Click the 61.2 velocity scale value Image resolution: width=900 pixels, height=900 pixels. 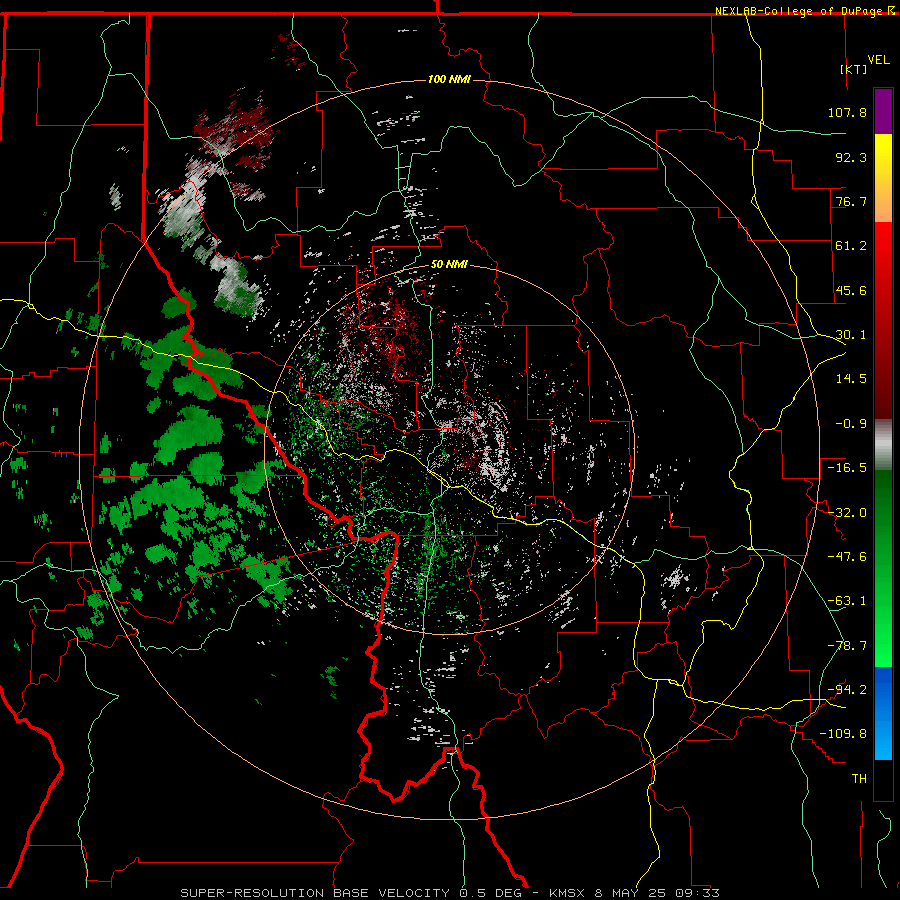point(851,246)
